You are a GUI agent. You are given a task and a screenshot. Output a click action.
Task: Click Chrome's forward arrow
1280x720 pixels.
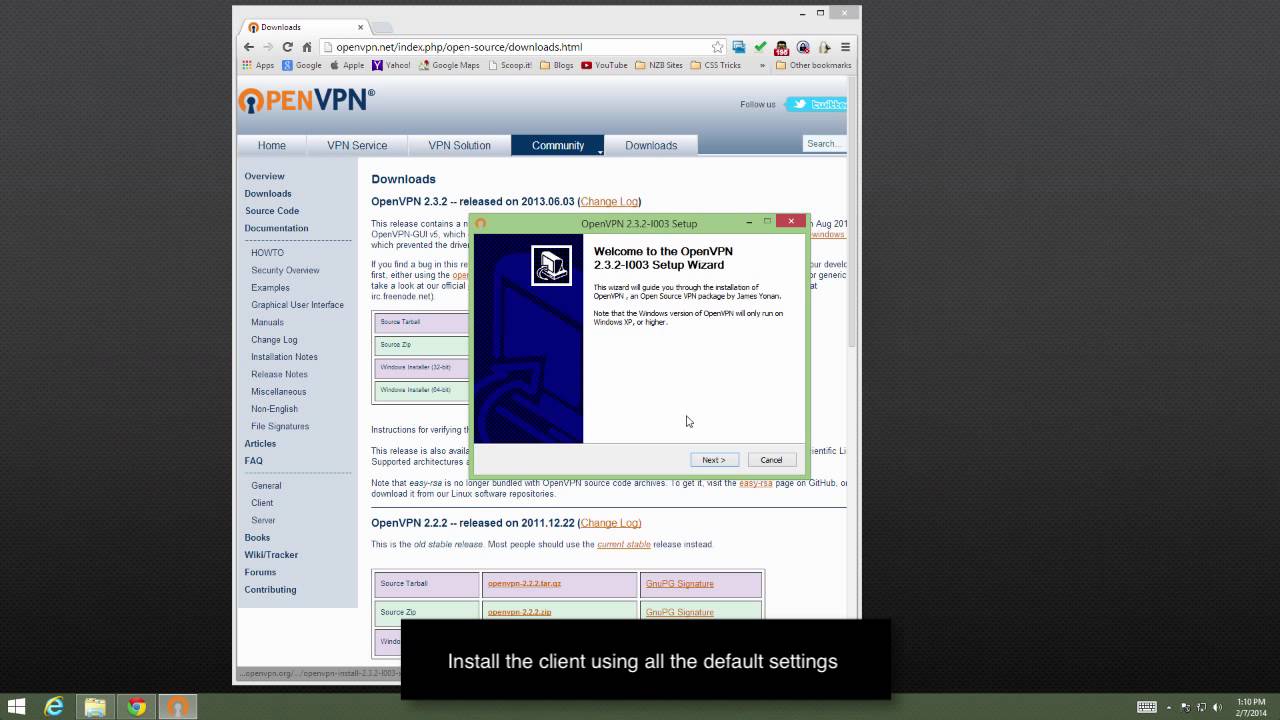click(268, 47)
